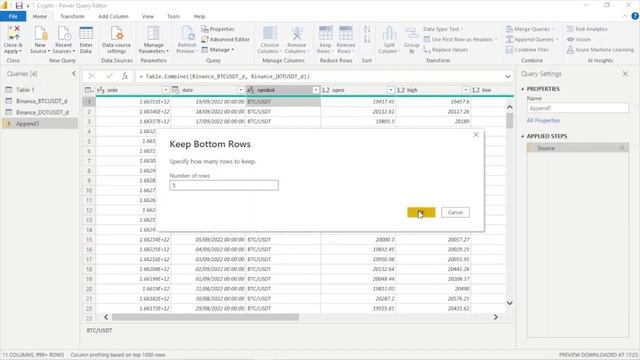
Task: Open the open column filter dropdown
Action: coord(391,90)
